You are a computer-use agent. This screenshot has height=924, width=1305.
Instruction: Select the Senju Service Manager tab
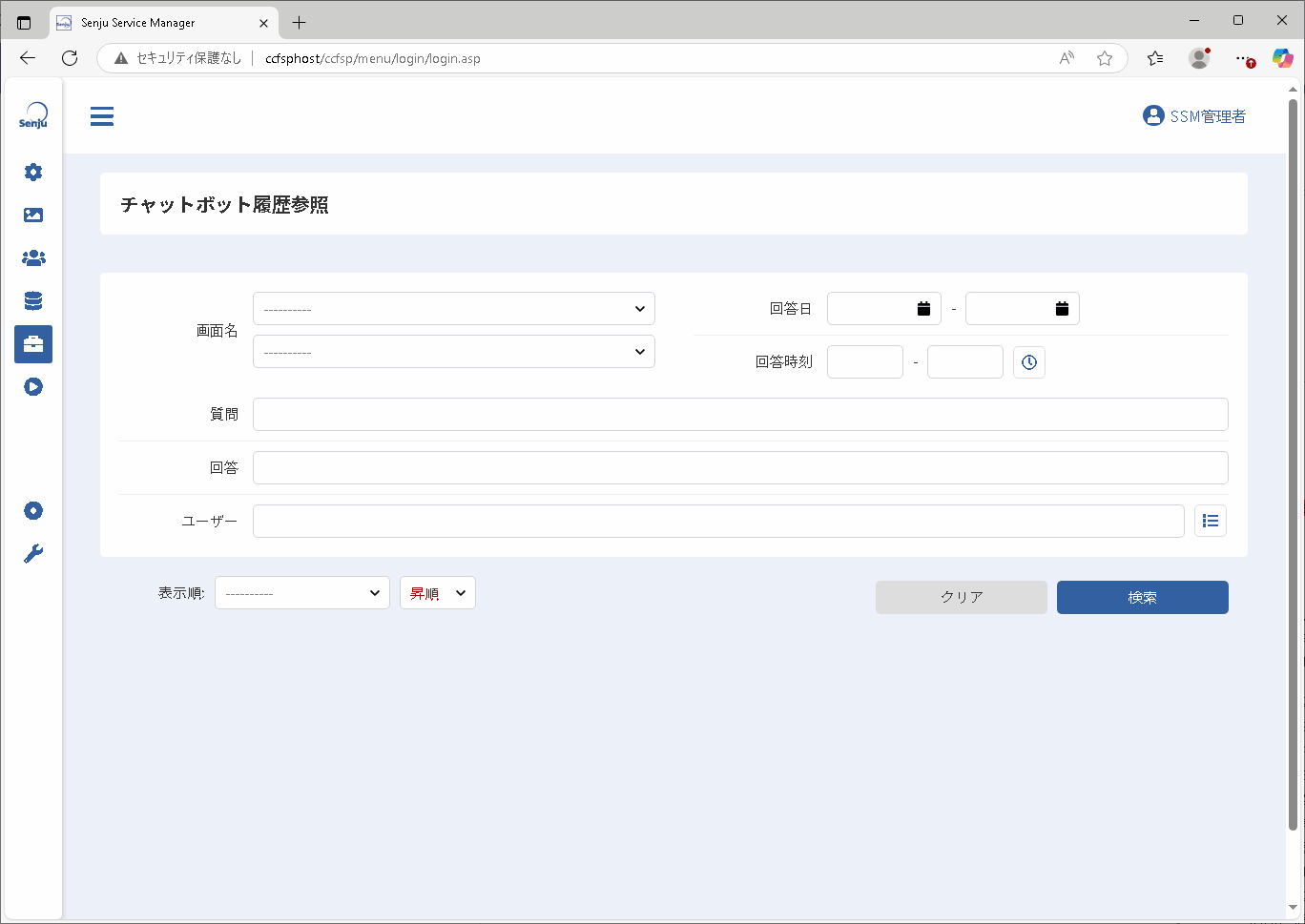point(163,23)
